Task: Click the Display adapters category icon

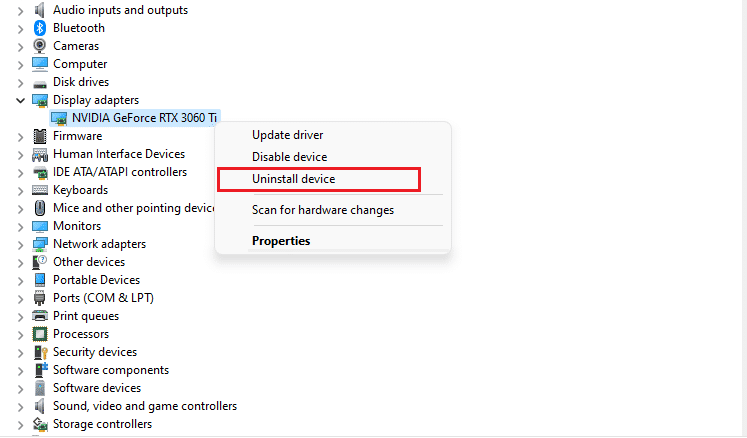Action: pyautogui.click(x=40, y=101)
